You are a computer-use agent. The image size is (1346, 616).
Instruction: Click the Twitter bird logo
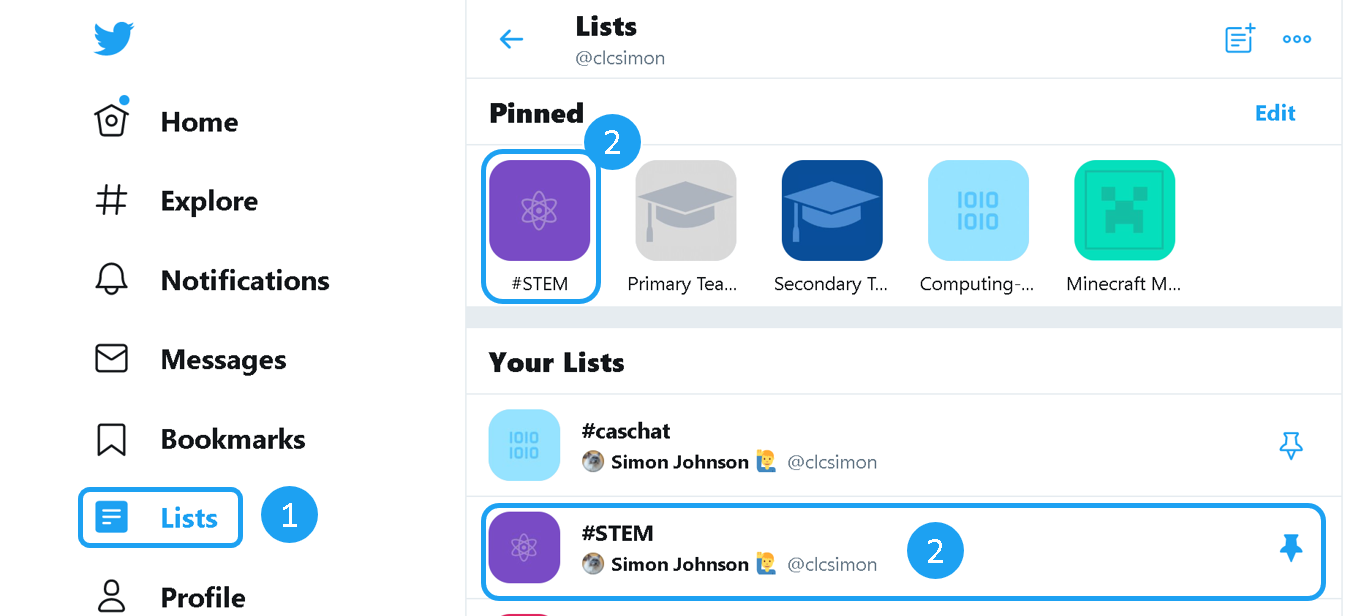pyautogui.click(x=114, y=39)
